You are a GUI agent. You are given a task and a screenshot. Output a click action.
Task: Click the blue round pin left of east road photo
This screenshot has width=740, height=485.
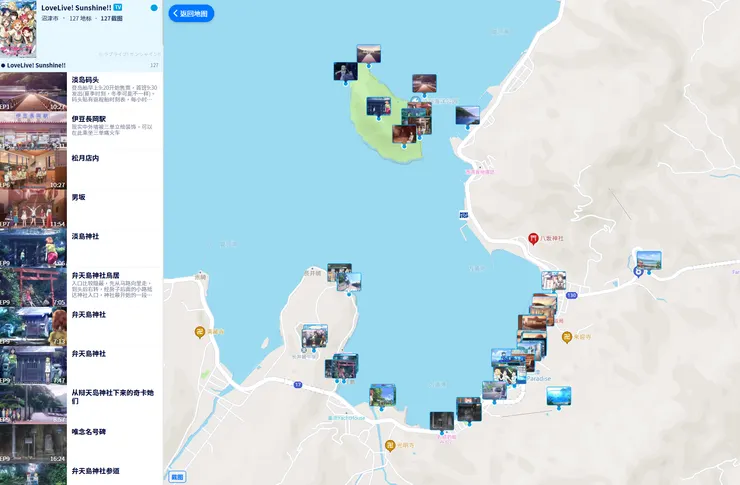click(638, 272)
